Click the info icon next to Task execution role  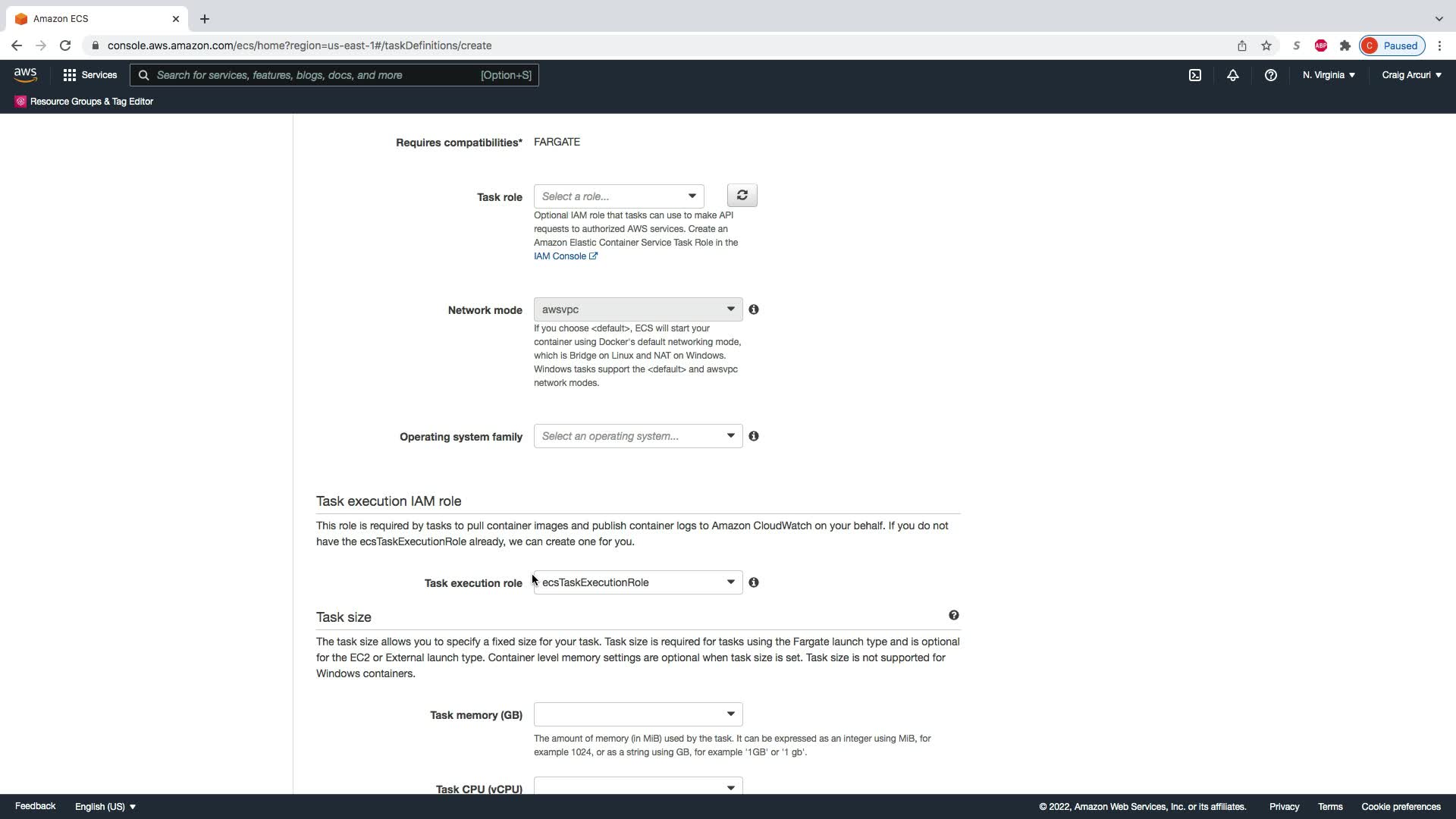click(x=754, y=582)
